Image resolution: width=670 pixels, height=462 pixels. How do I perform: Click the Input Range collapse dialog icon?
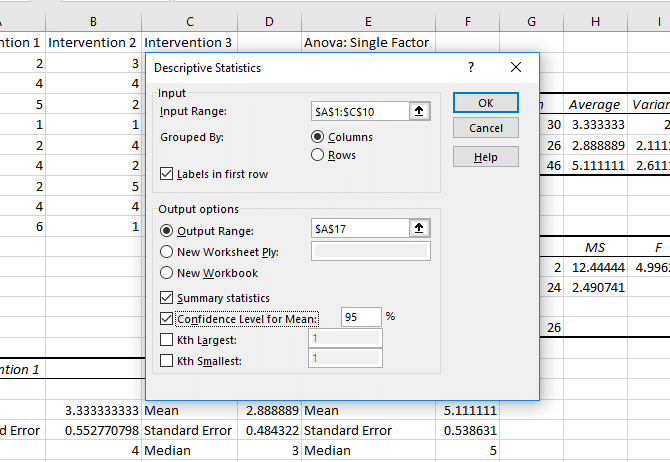(420, 111)
